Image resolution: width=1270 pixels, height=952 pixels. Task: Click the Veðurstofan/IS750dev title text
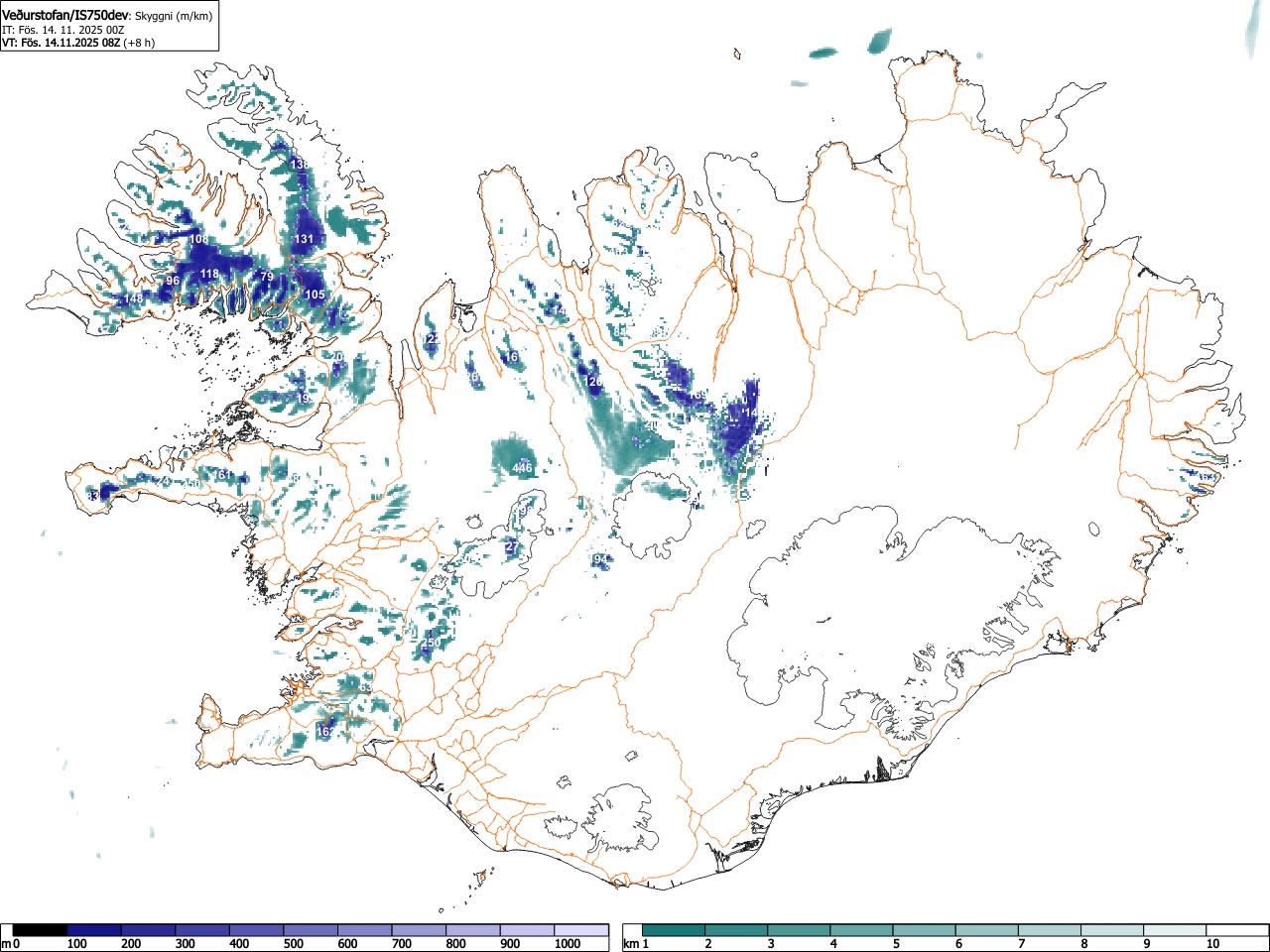pos(65,15)
